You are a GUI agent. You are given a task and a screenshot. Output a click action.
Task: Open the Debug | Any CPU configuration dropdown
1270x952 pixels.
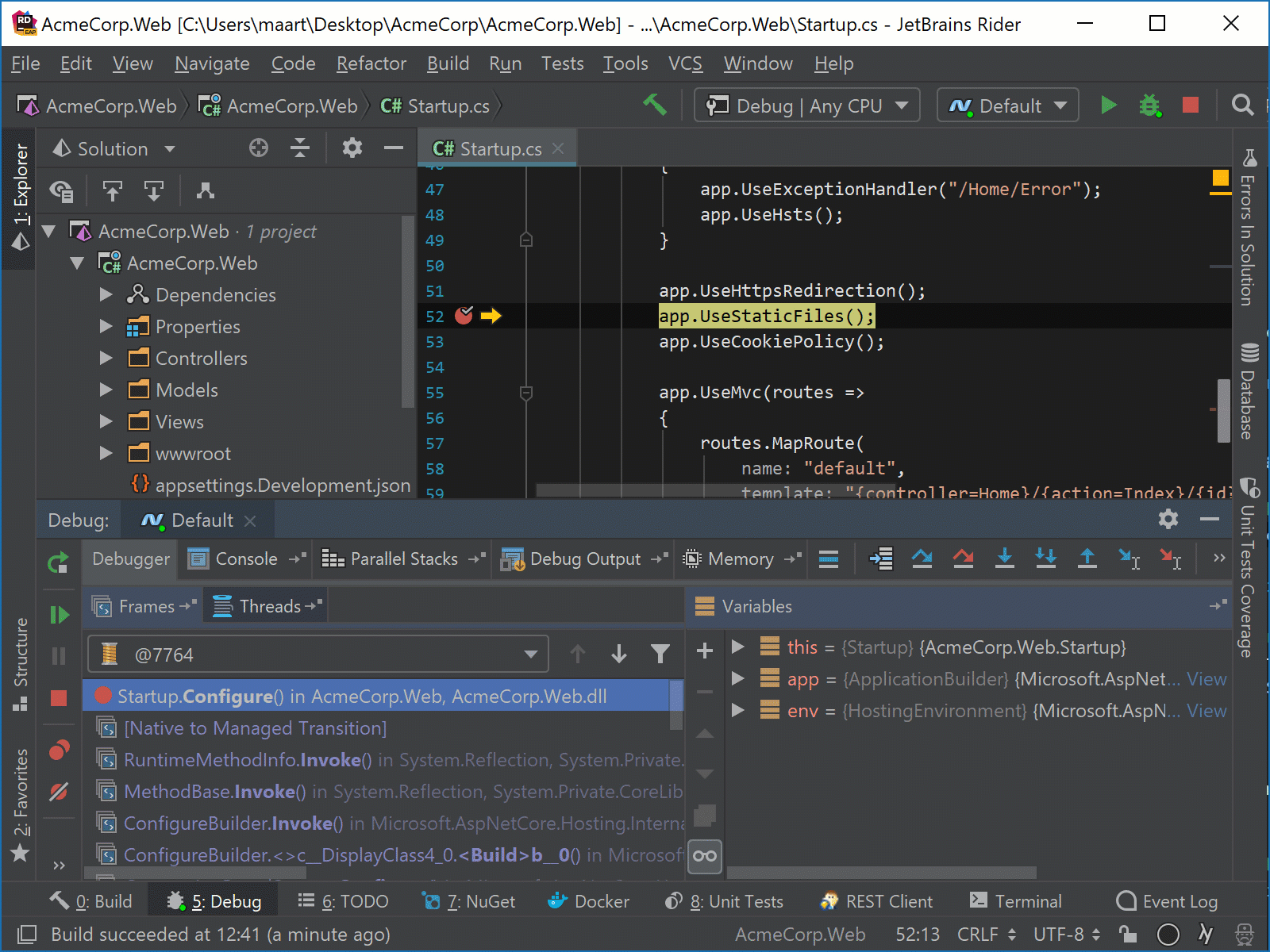point(807,106)
